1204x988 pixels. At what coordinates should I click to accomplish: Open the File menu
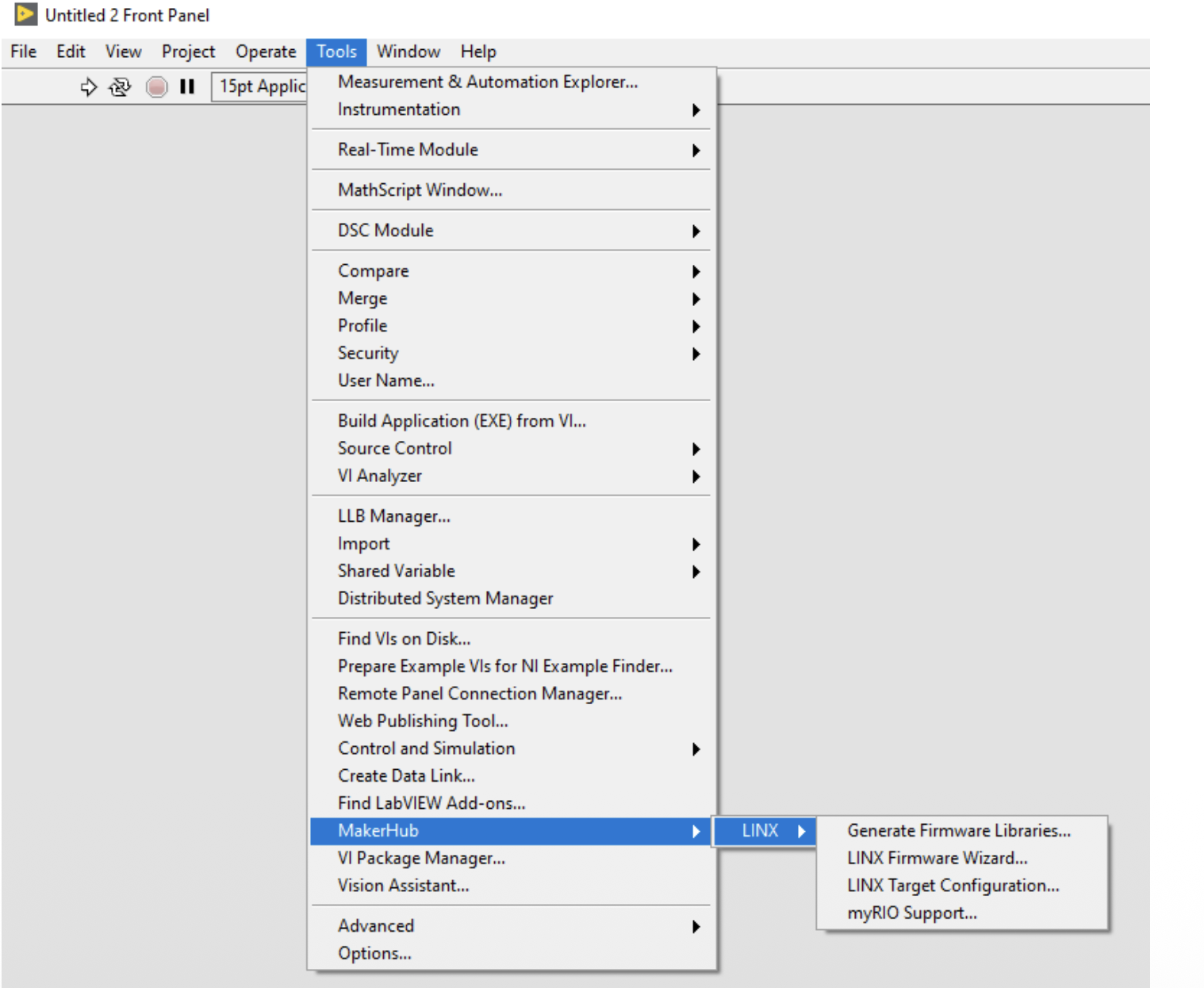coord(24,52)
